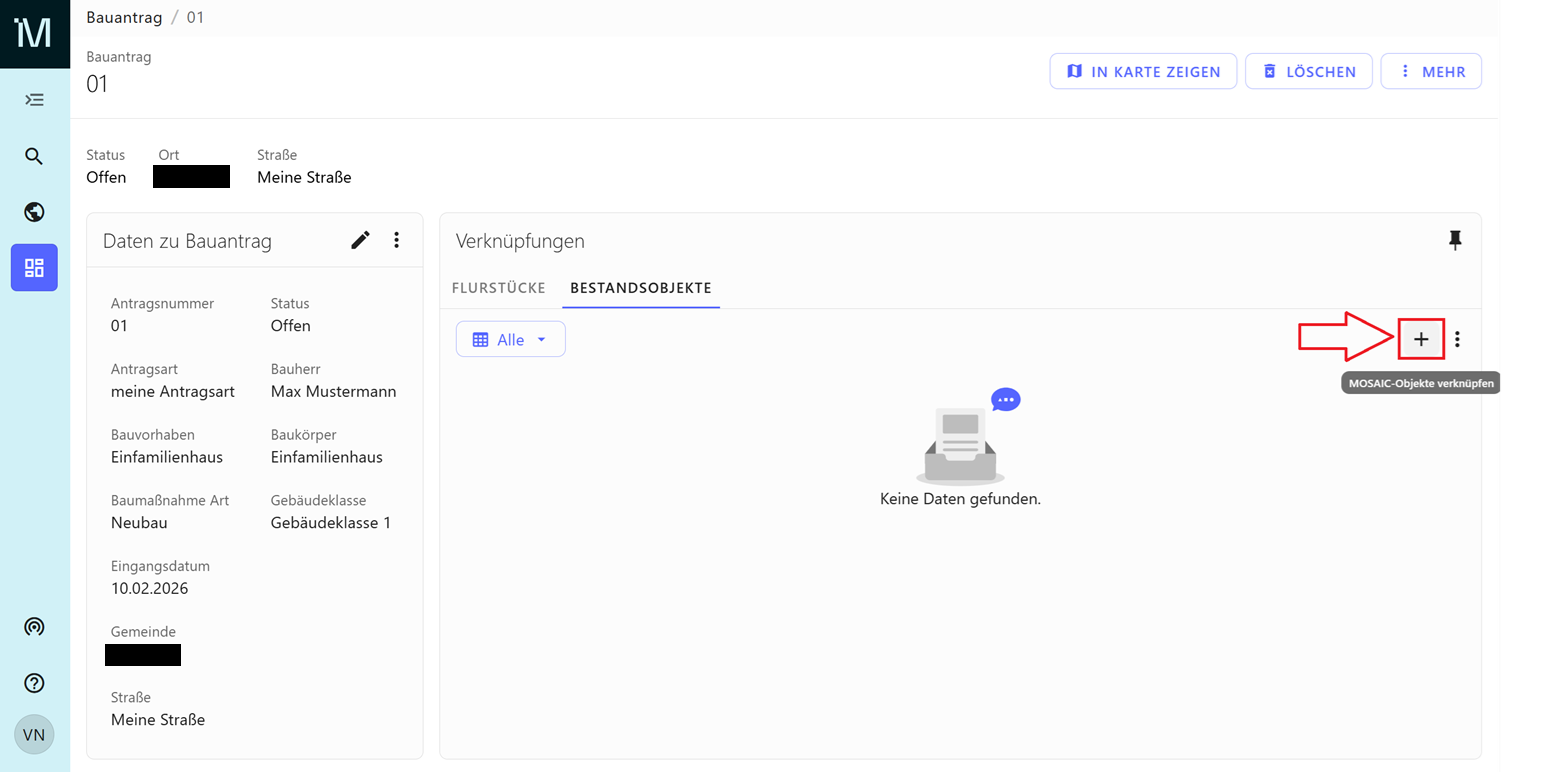Open the three-dot menu next to the plus button
Viewport: 1560px width, 772px height.
coord(1457,339)
